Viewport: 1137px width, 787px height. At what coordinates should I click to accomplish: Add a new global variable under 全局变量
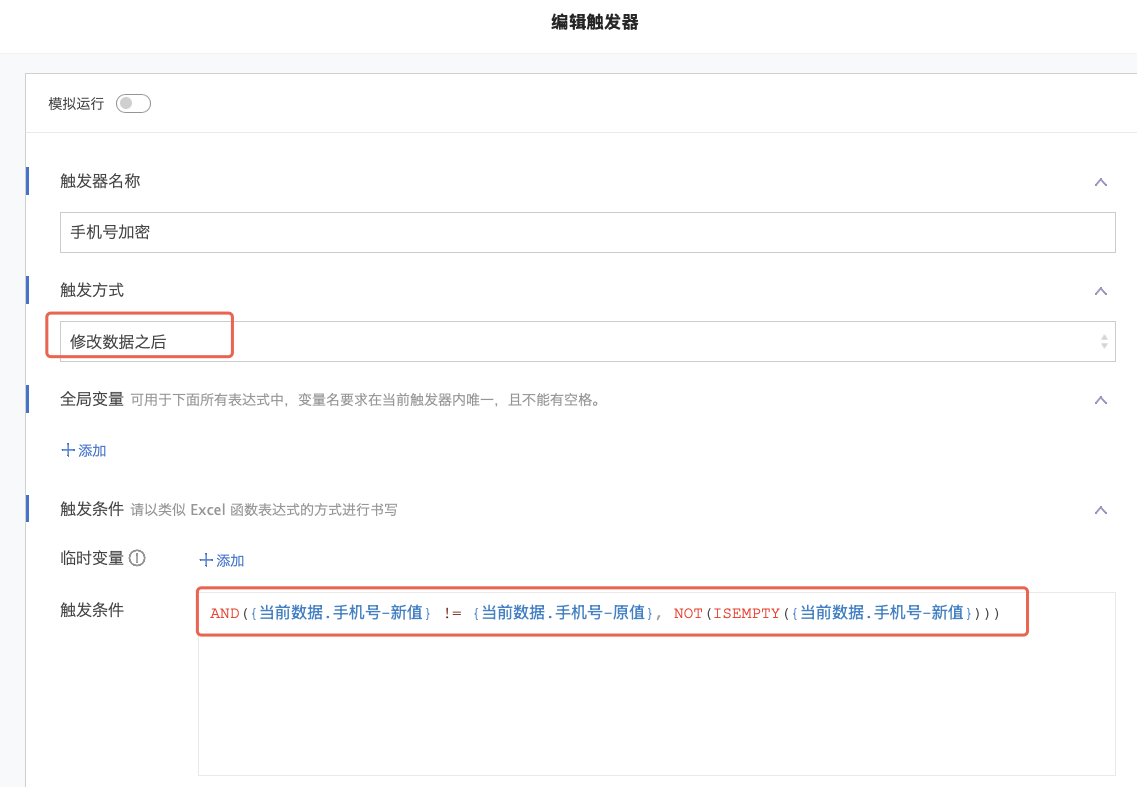click(84, 451)
